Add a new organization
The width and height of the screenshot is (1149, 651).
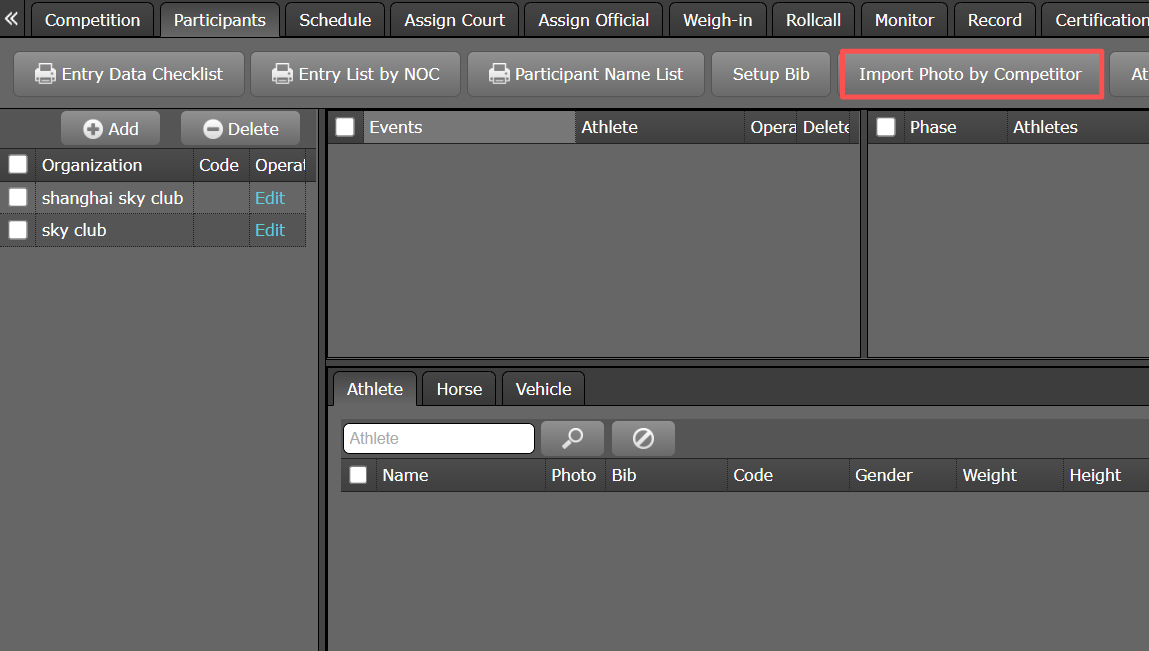click(111, 129)
